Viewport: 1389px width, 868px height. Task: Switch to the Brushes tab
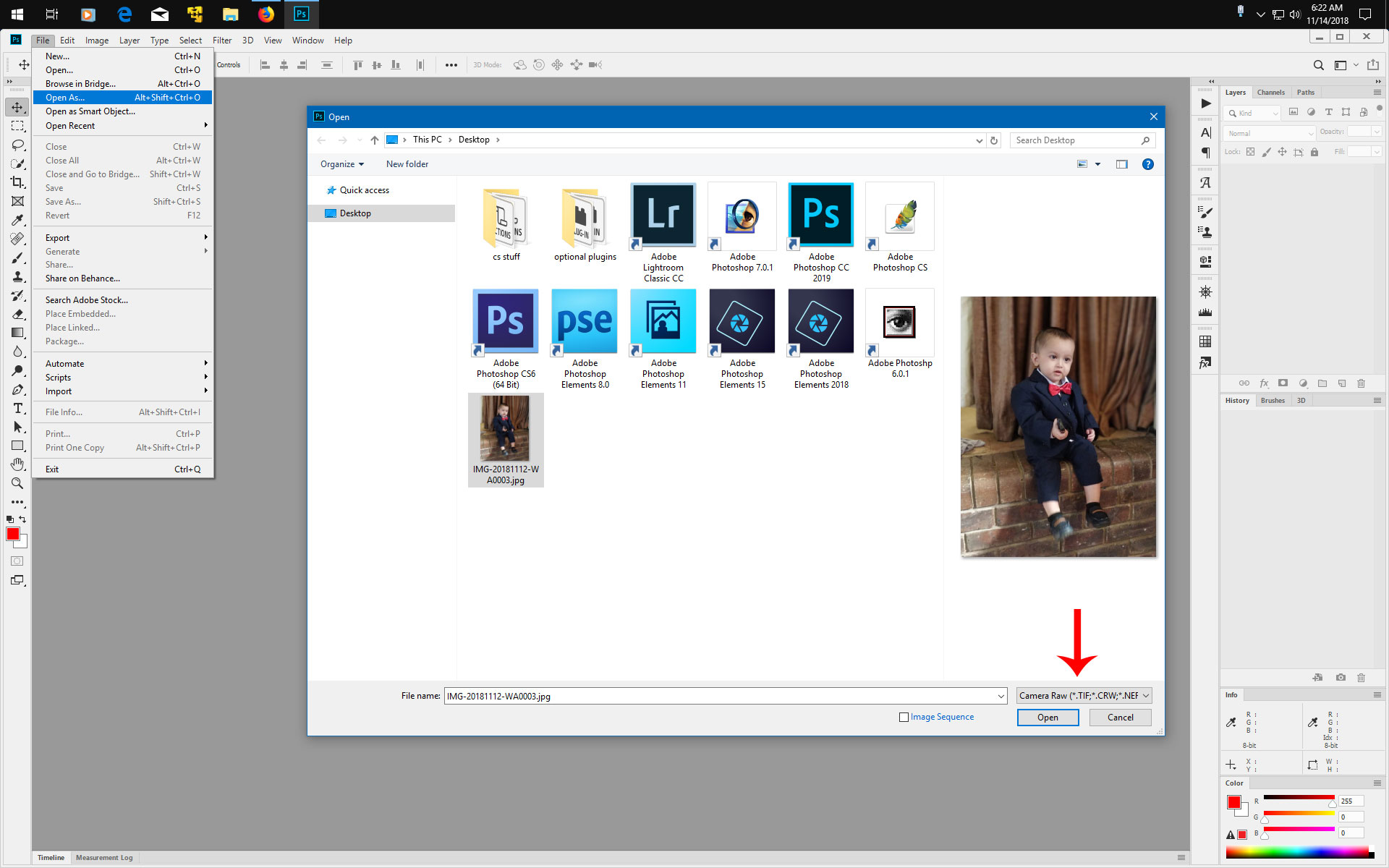pyautogui.click(x=1273, y=401)
